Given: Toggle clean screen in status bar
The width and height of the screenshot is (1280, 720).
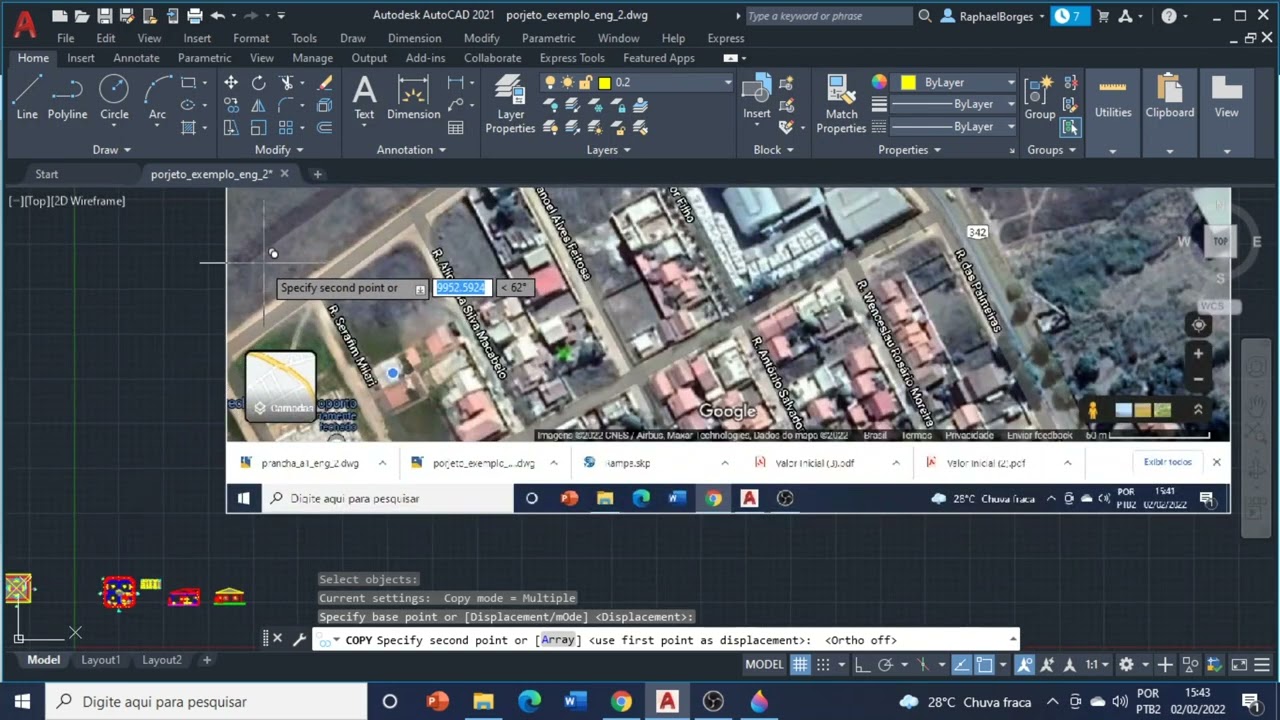Looking at the screenshot, I should pos(1239,664).
